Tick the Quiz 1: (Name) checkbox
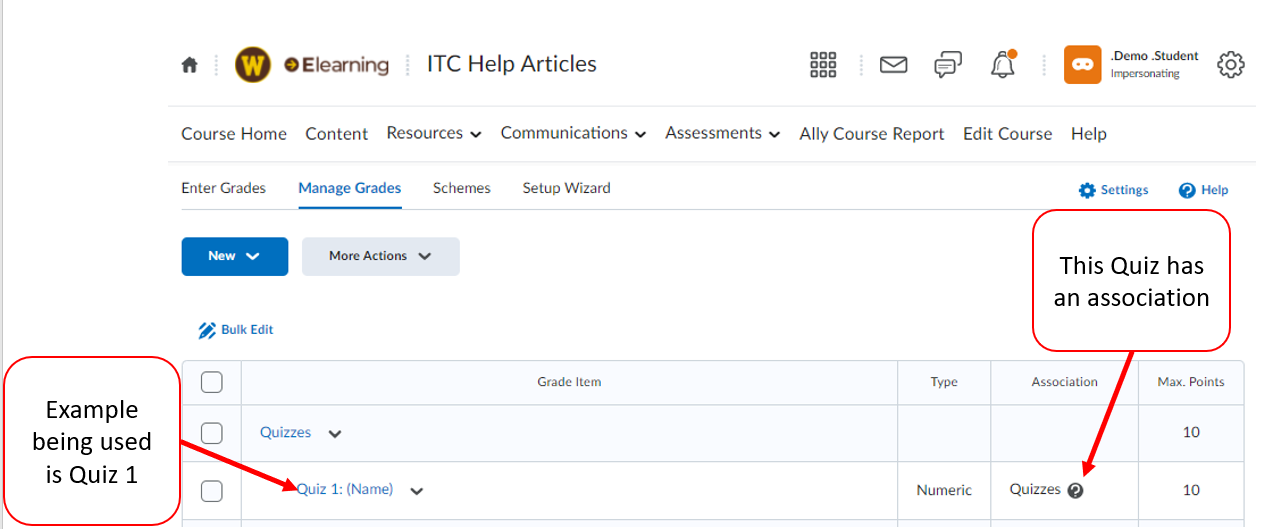 (212, 491)
